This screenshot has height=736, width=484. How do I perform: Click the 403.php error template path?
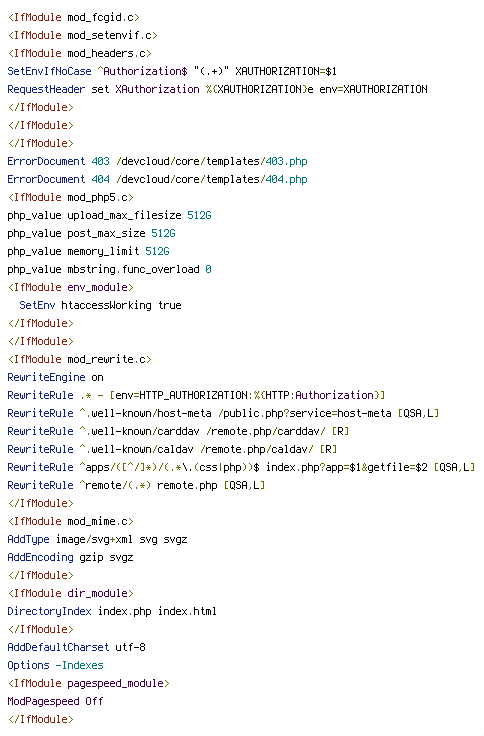point(212,161)
